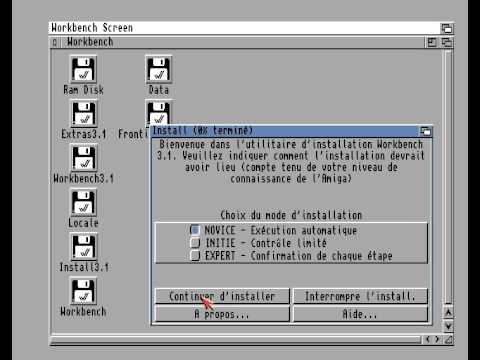This screenshot has width=480, height=360.
Task: Click Continuer d'installer button
Action: (x=222, y=296)
